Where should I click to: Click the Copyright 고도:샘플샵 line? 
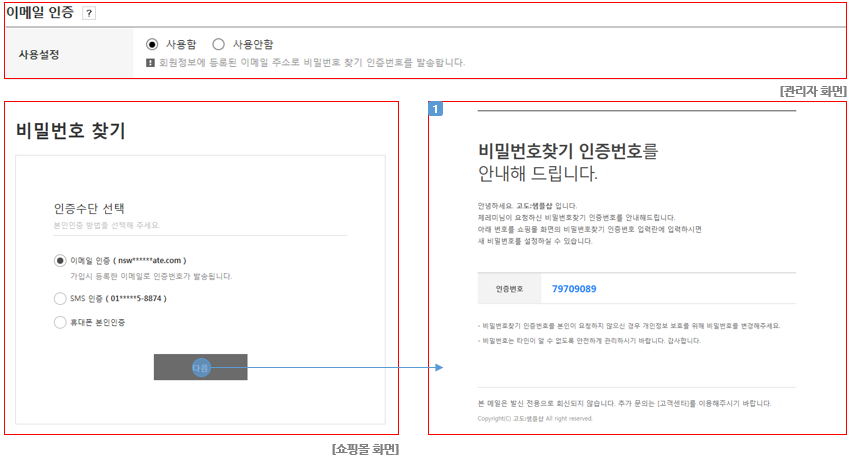tap(535, 419)
